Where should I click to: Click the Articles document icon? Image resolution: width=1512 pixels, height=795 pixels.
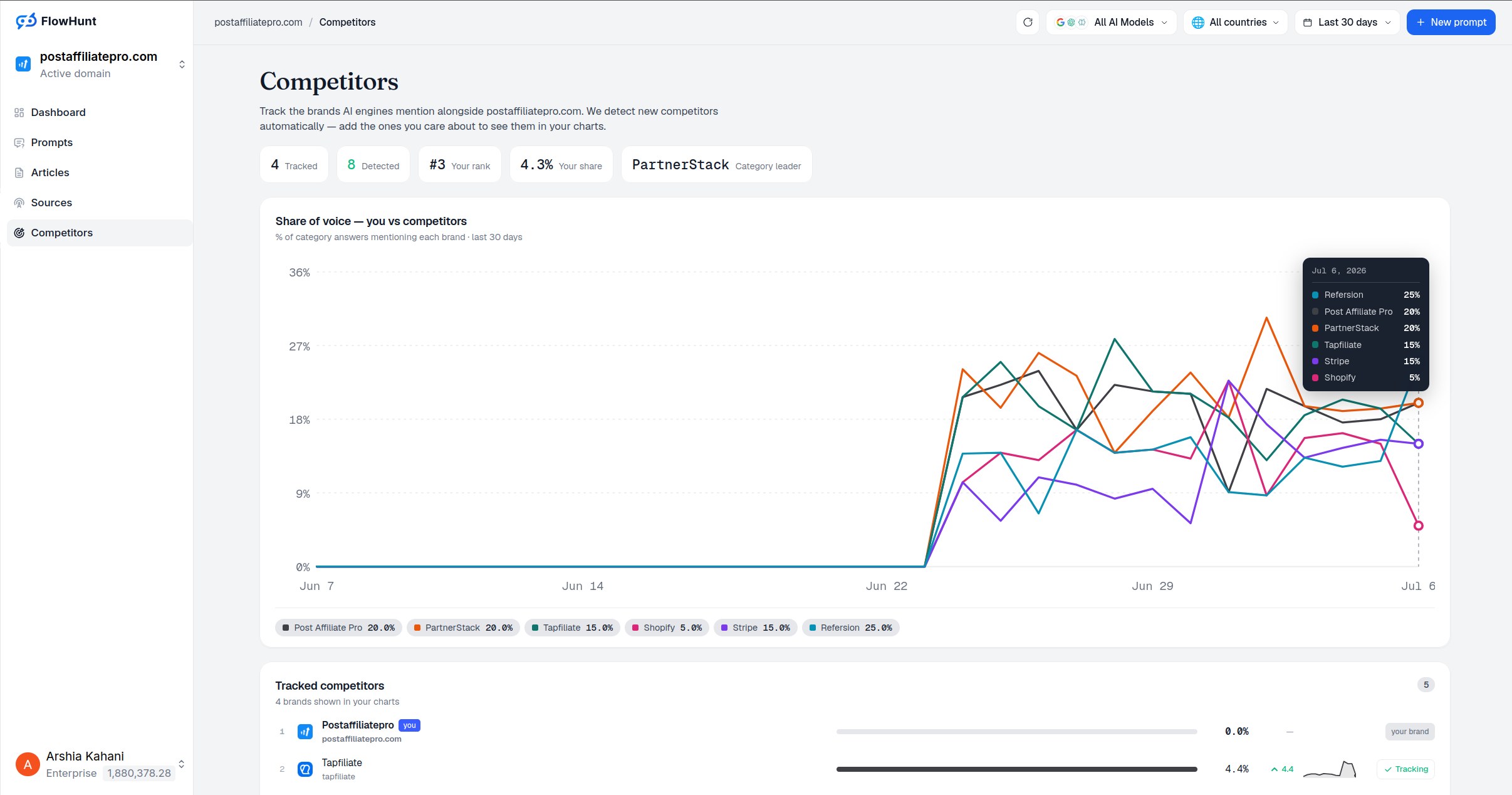click(19, 172)
